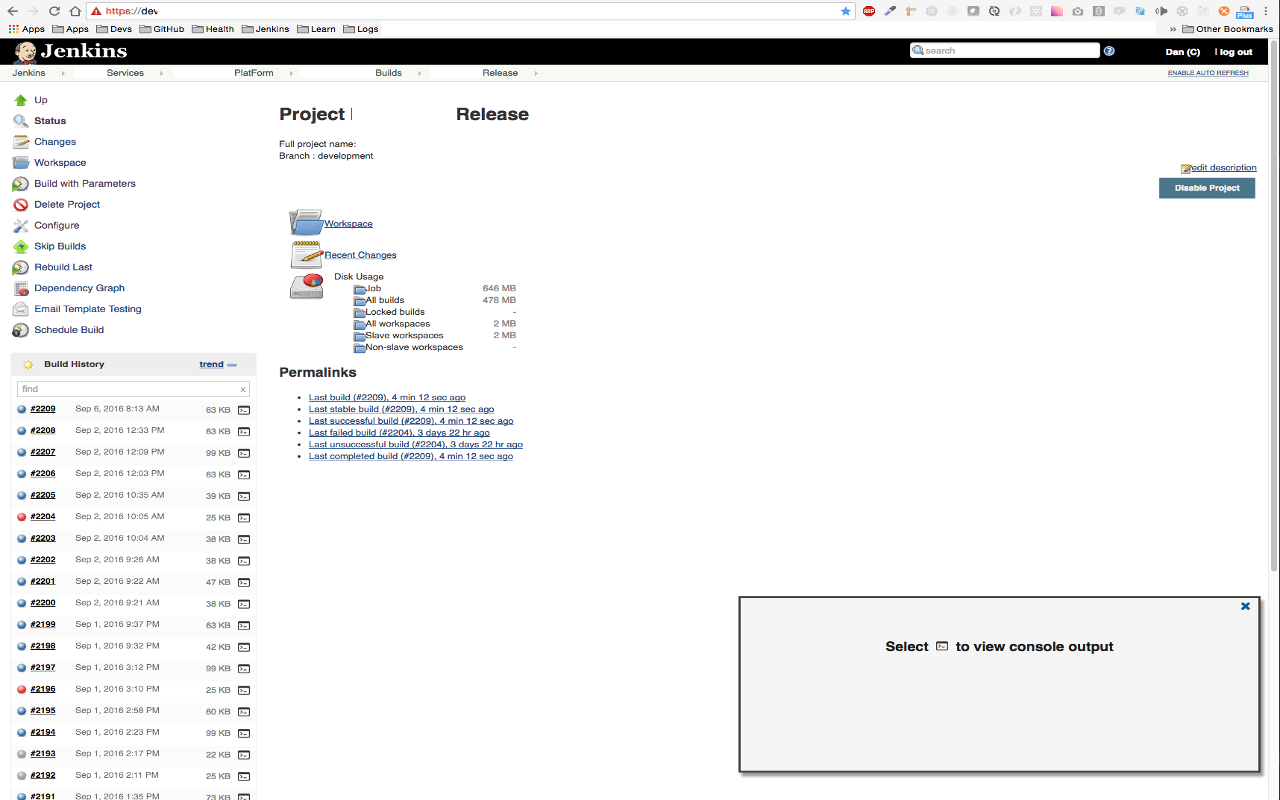Open build #2200 link

click(43, 603)
